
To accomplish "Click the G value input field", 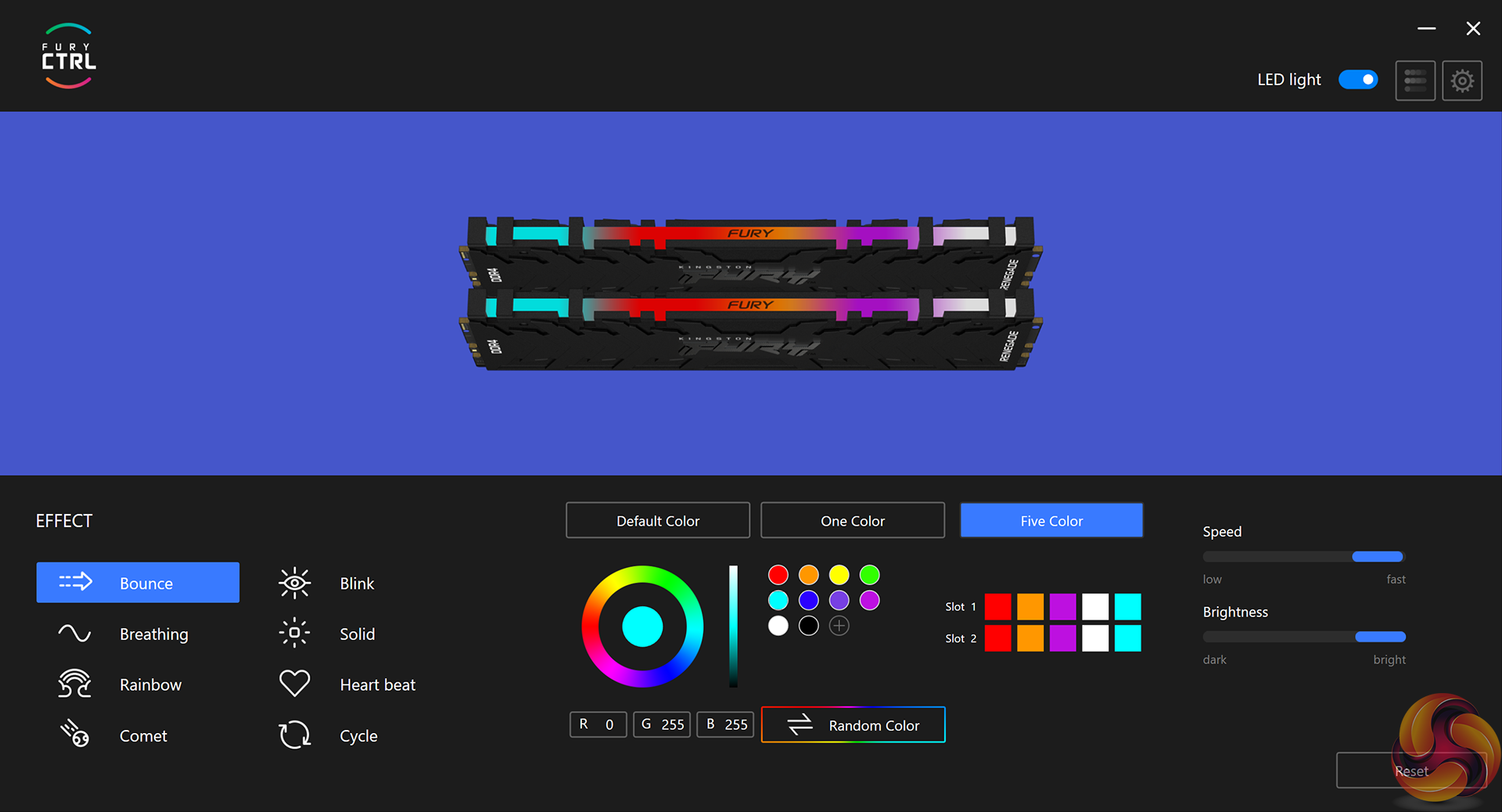I will 662,724.
